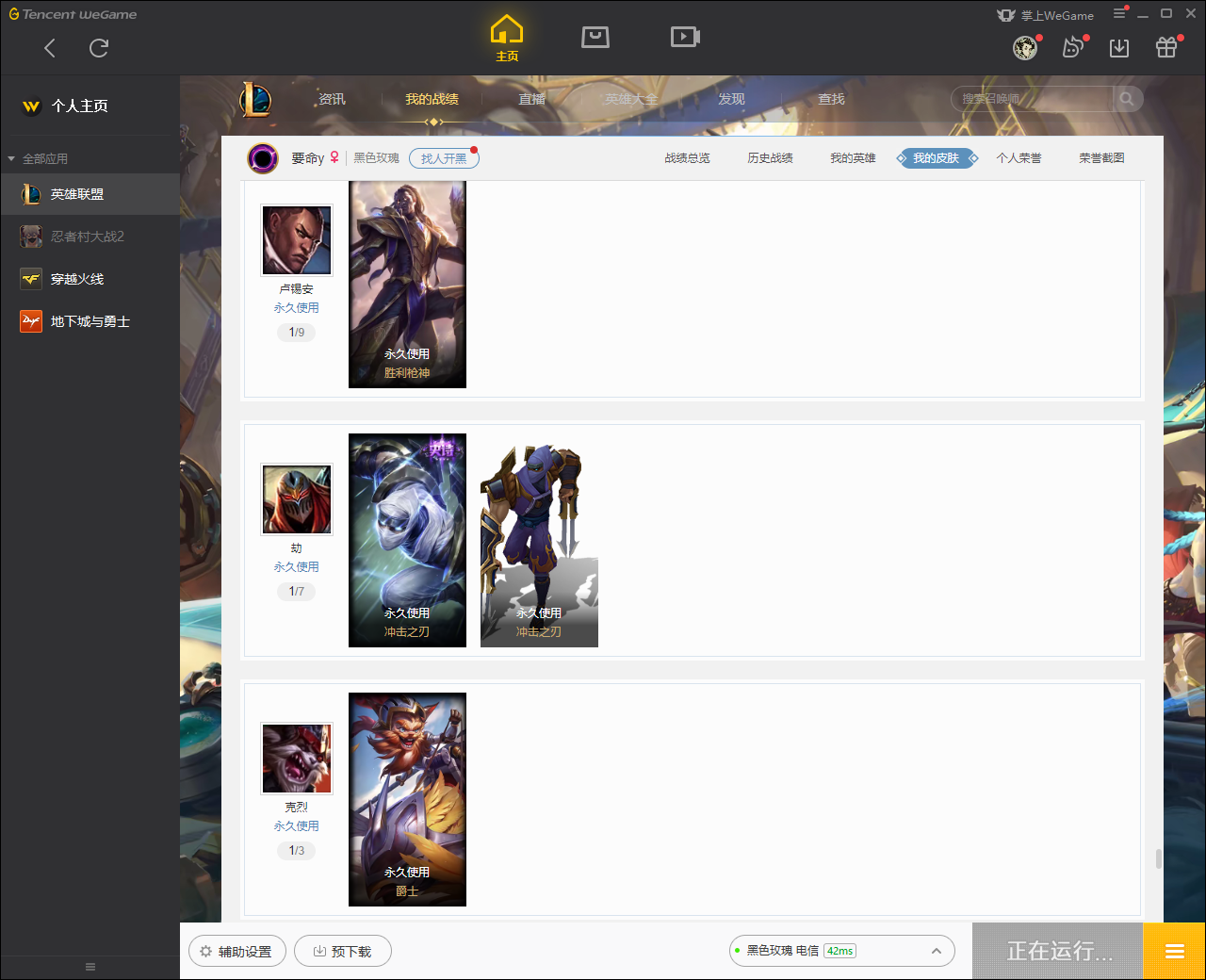Click the 爵士 skin card
The width and height of the screenshot is (1206, 980).
(x=407, y=799)
